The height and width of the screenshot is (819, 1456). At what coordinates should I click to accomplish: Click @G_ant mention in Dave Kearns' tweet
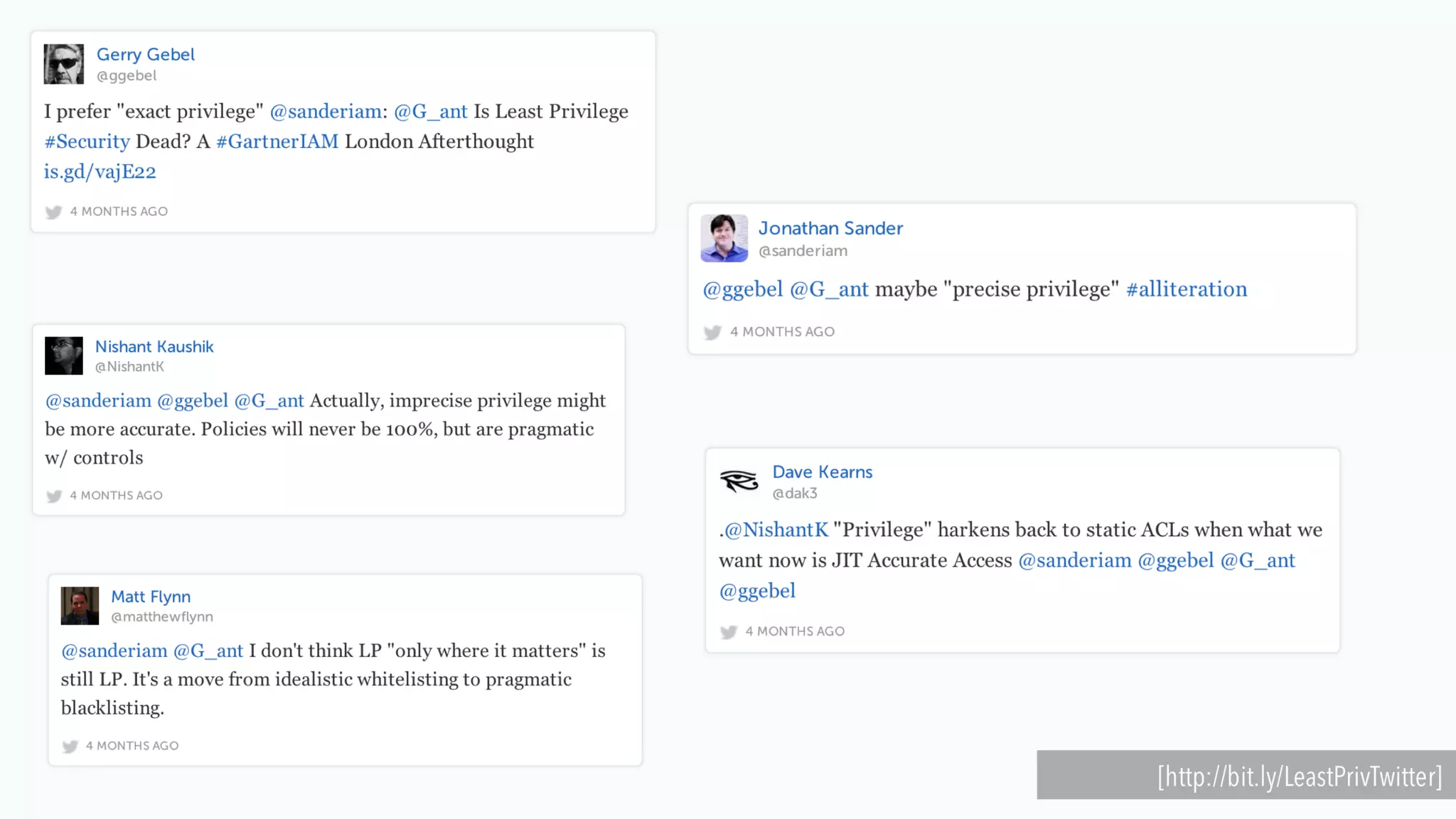1258,560
